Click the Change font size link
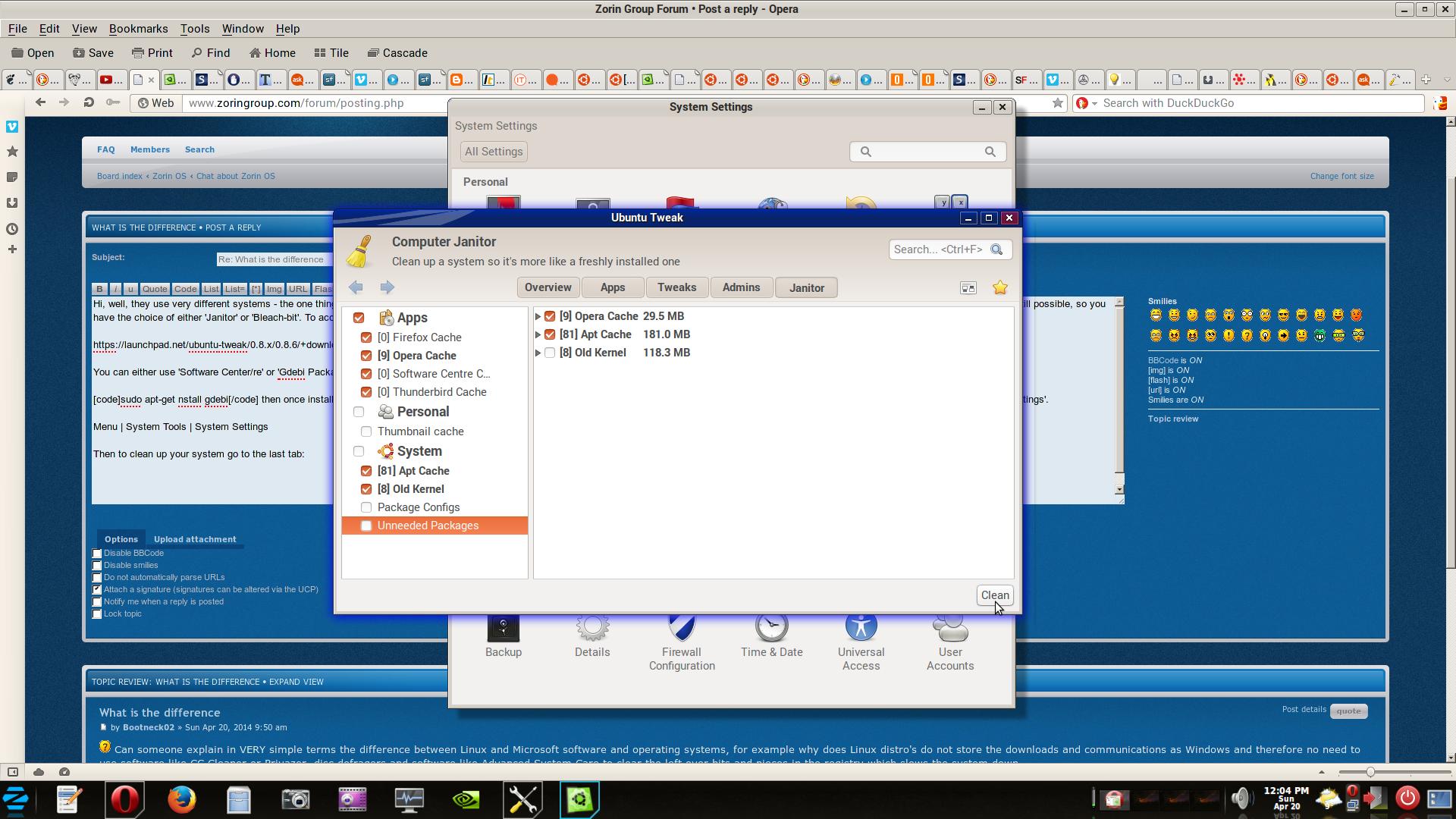 [1341, 176]
